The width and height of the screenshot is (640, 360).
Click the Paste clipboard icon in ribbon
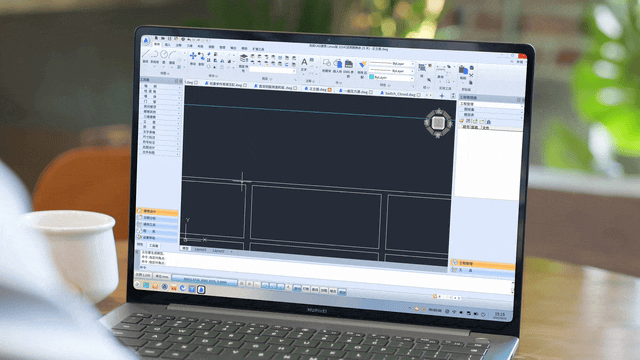463,69
